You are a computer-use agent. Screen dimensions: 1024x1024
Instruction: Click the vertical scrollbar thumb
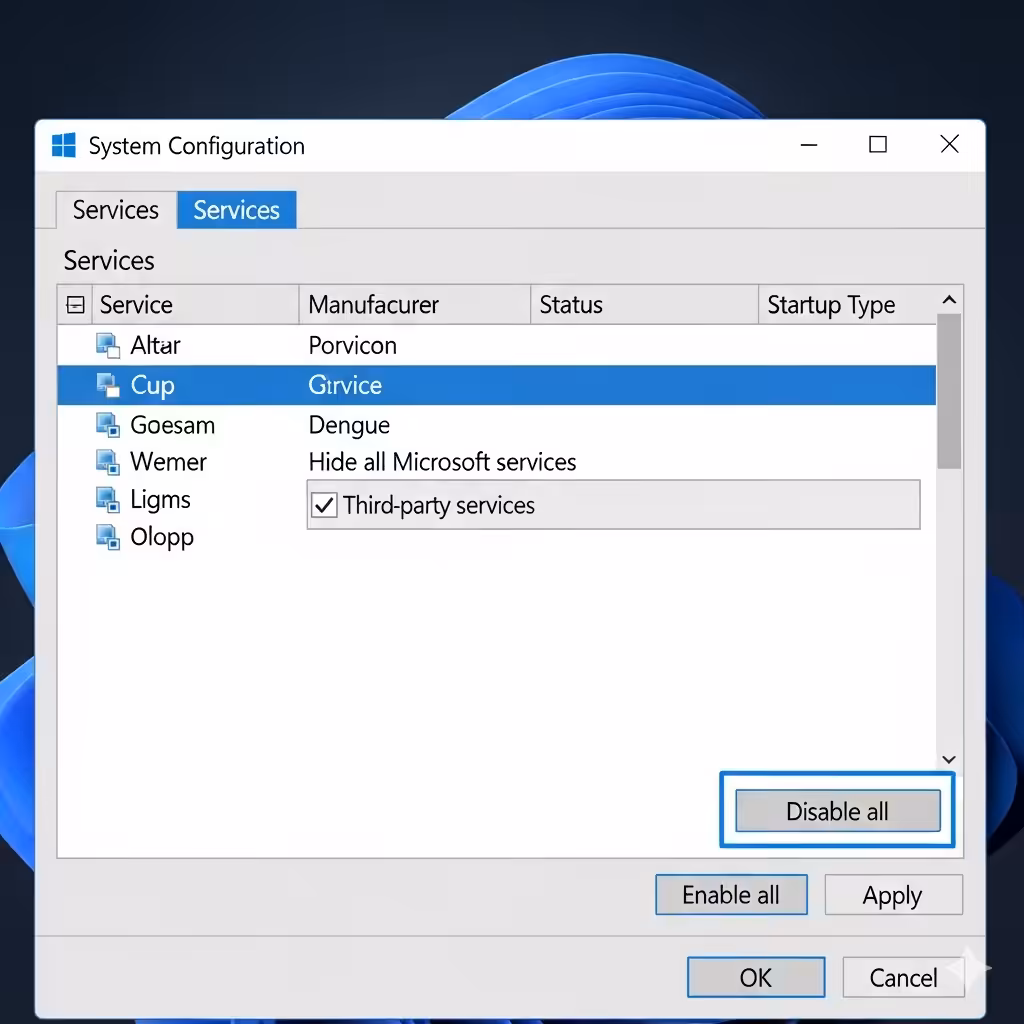pyautogui.click(x=949, y=391)
